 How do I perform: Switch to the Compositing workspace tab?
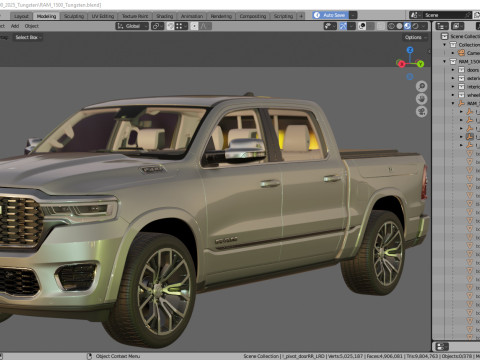(x=253, y=16)
